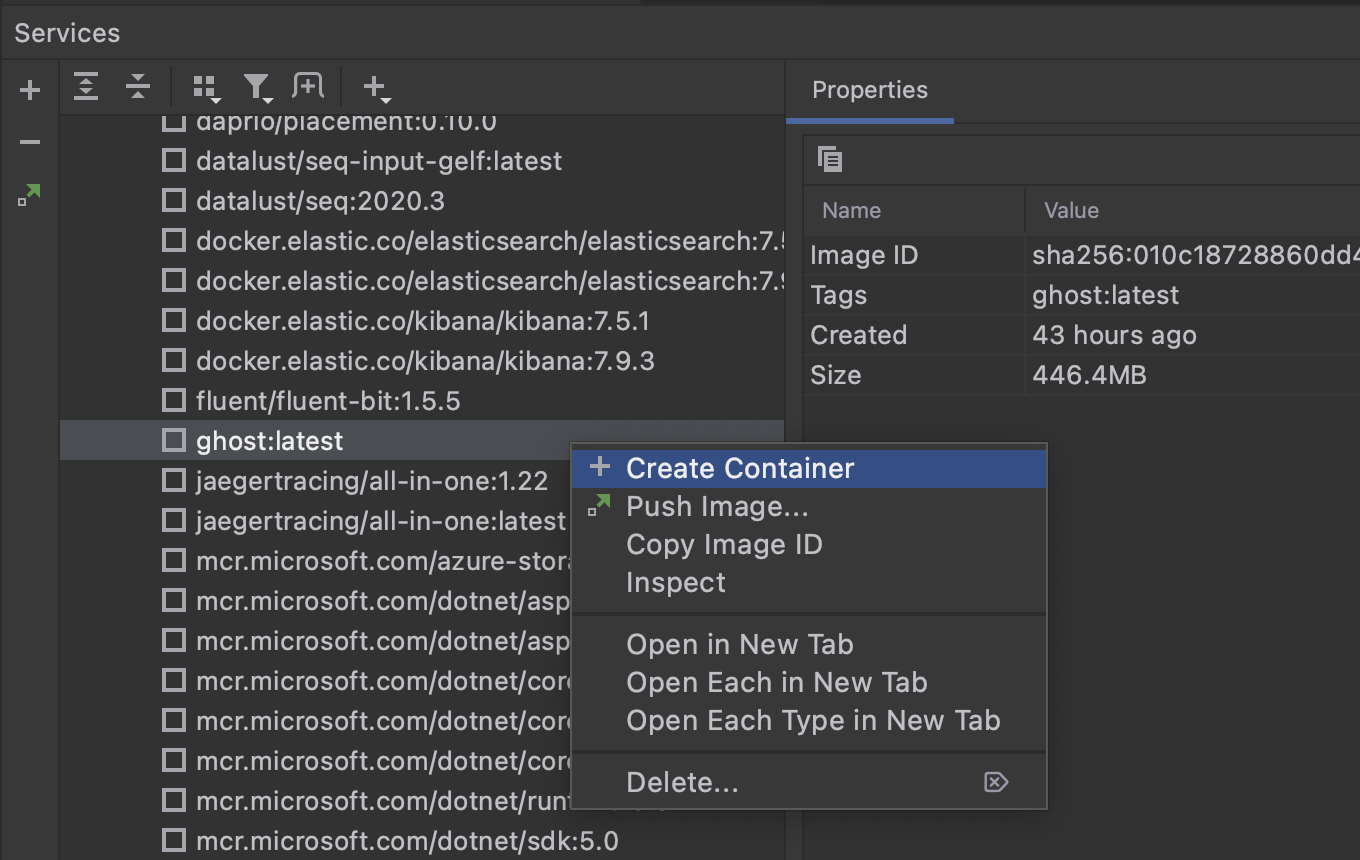Click the Open in New Tab toolbar icon
The width and height of the screenshot is (1360, 860).
click(308, 87)
